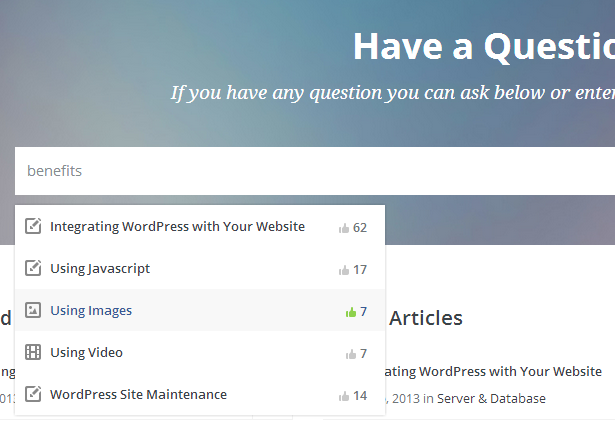Click the Articles section heading
615x430 pixels.
425,318
